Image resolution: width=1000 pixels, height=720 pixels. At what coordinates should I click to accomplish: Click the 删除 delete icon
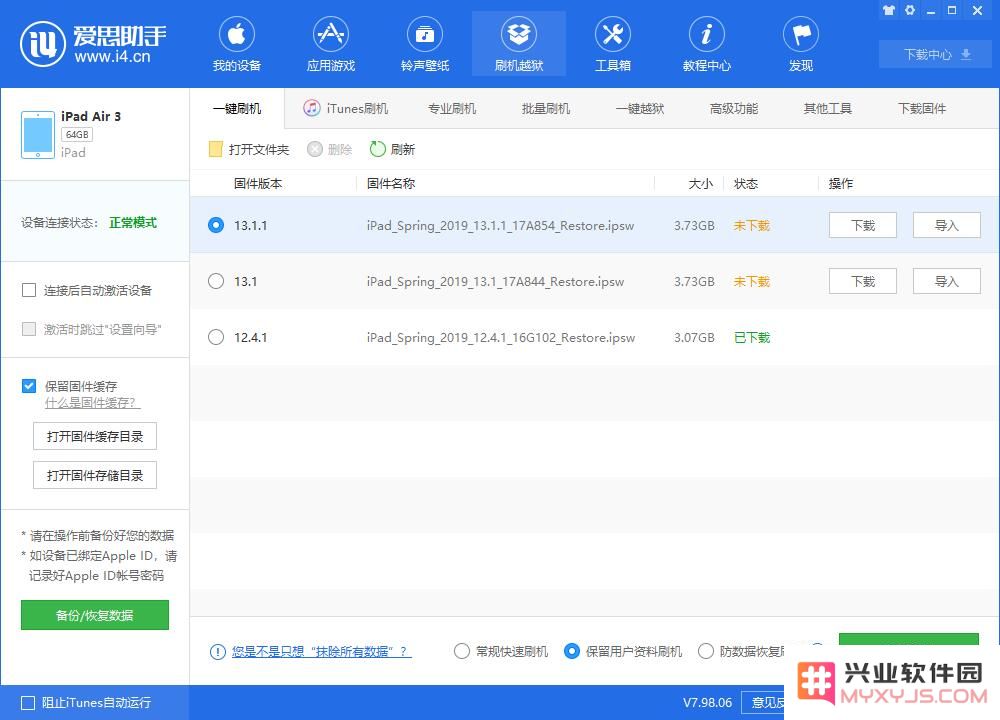point(314,149)
